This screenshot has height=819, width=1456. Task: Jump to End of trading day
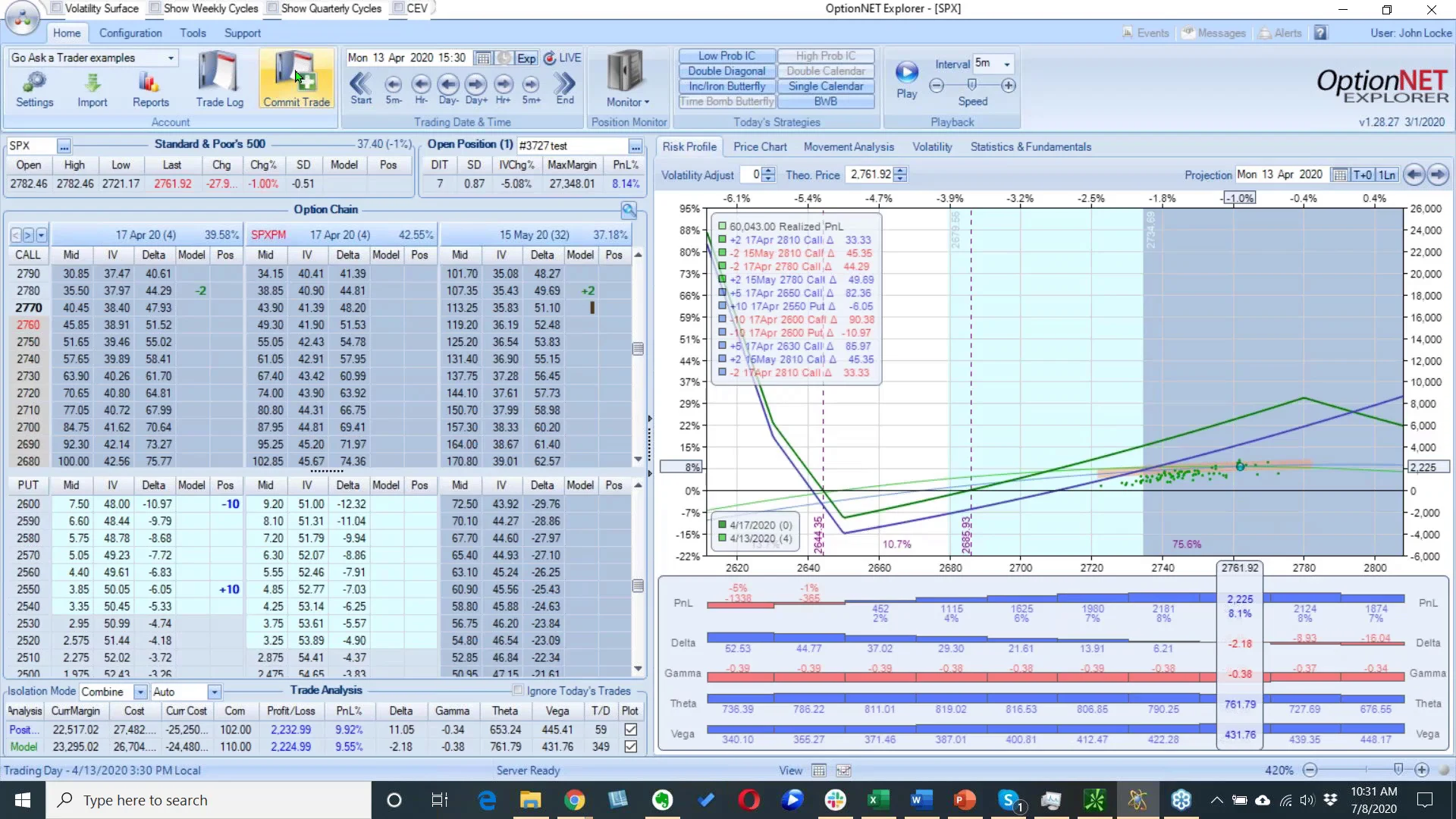click(565, 88)
